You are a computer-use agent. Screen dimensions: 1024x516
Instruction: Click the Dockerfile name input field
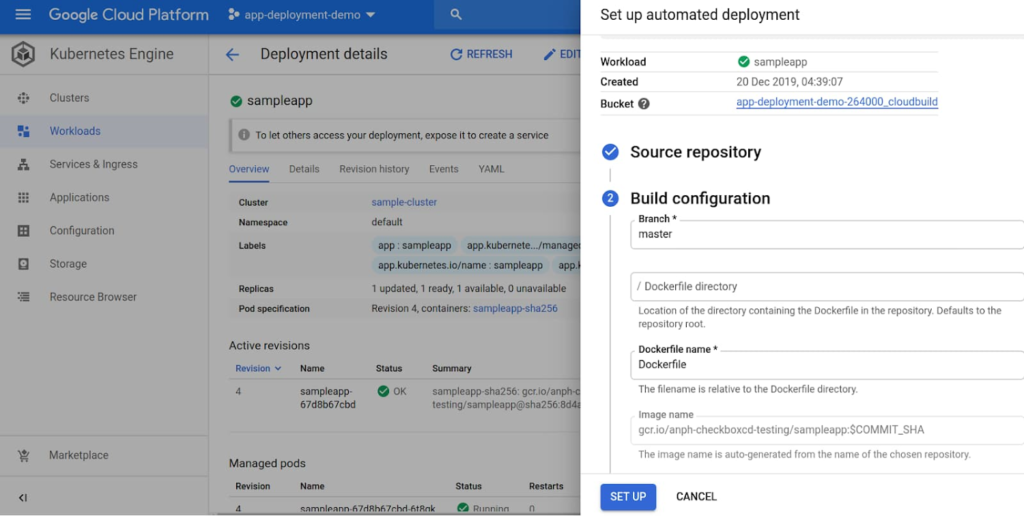[827, 365]
